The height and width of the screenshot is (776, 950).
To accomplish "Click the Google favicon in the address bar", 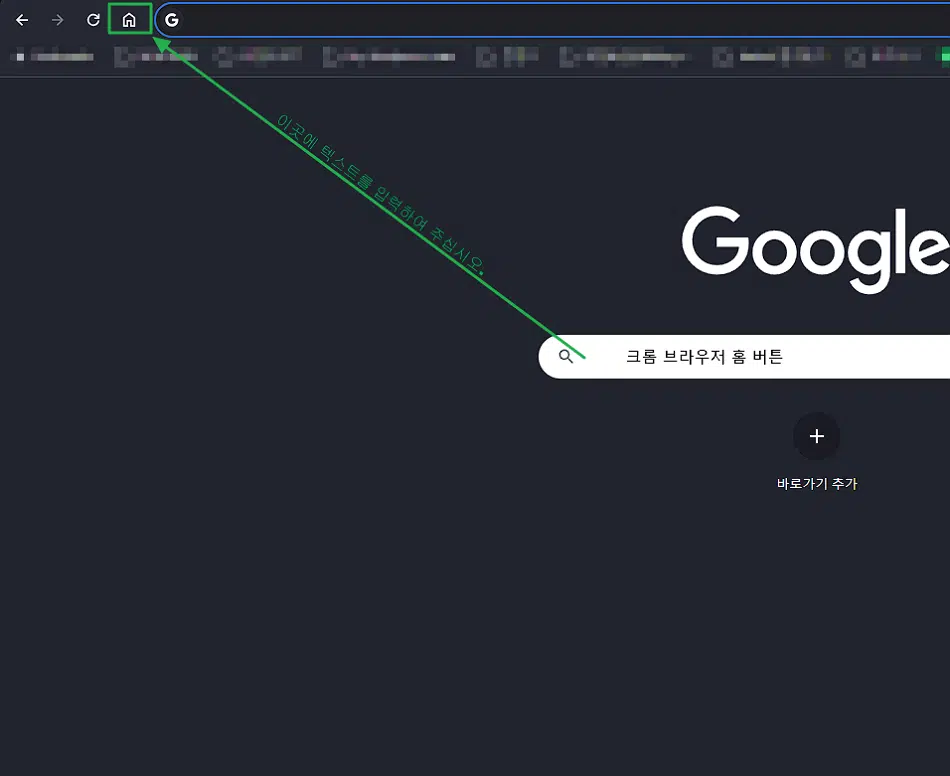I will coord(171,19).
